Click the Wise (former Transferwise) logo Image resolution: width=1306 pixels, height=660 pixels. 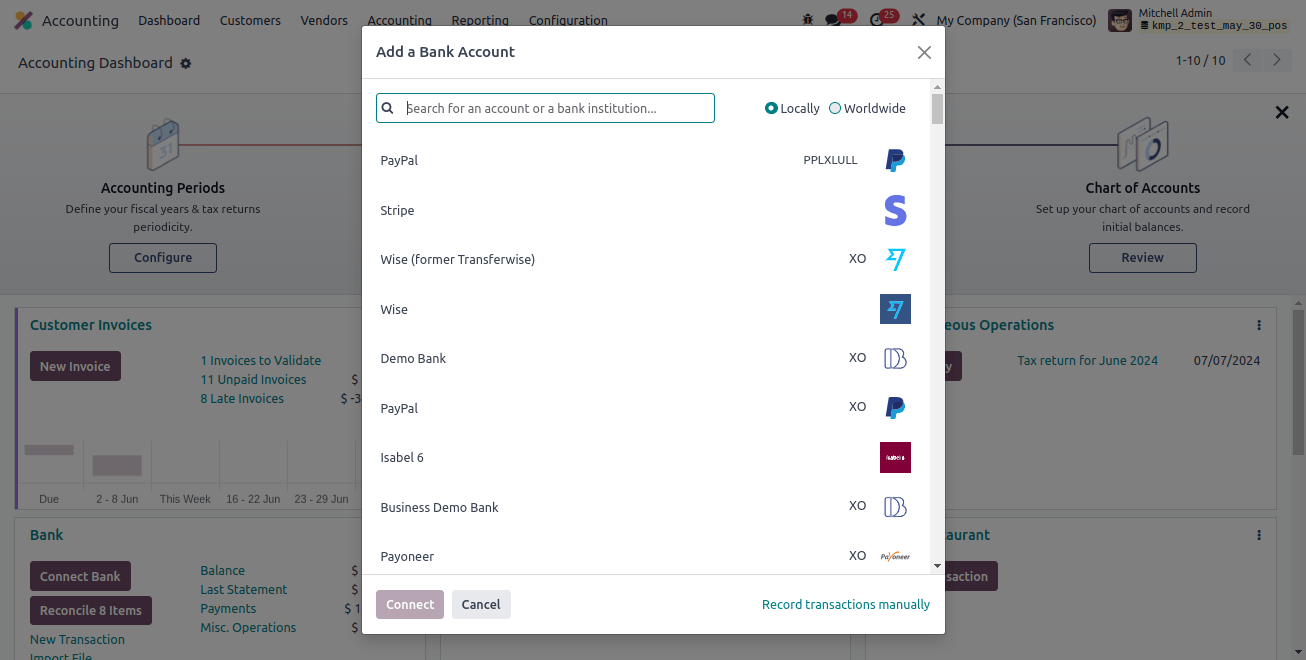click(895, 259)
